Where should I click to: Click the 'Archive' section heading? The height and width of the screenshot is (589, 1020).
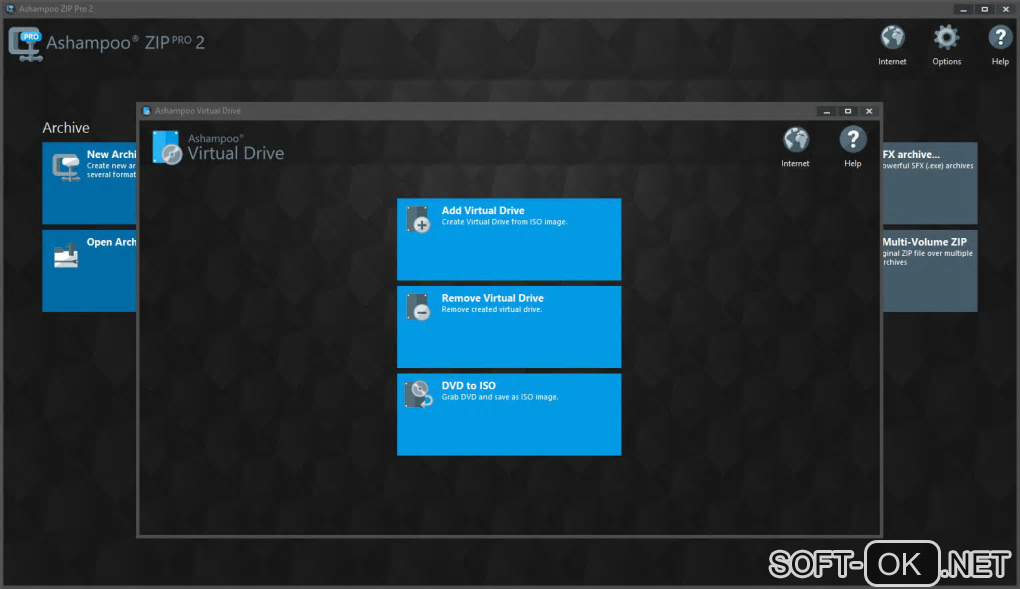(66, 128)
